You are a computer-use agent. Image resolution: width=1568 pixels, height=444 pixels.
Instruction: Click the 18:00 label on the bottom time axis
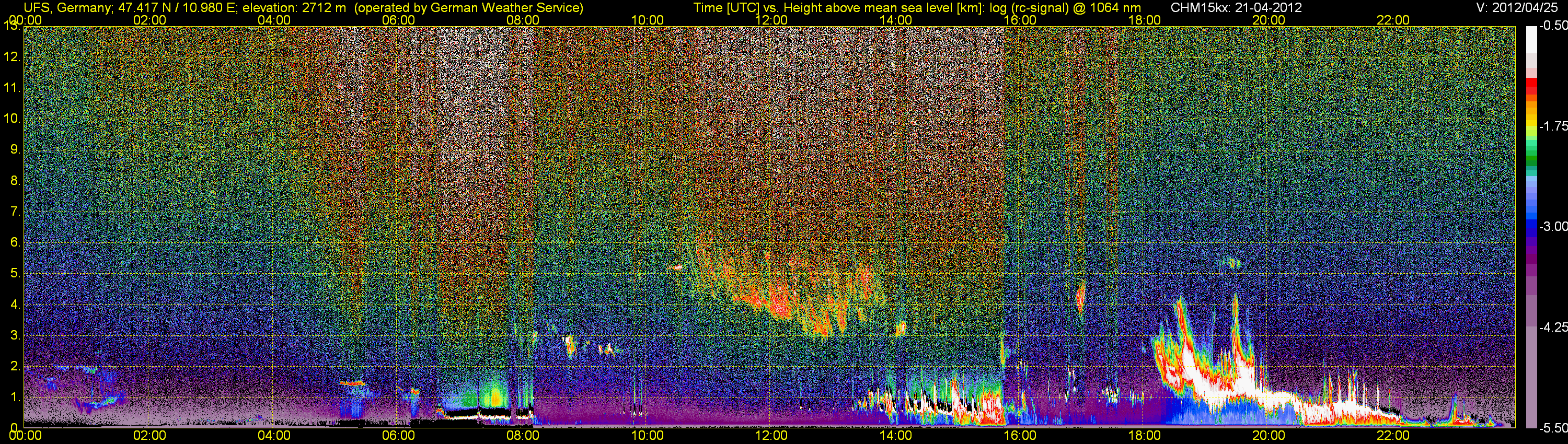click(1144, 436)
